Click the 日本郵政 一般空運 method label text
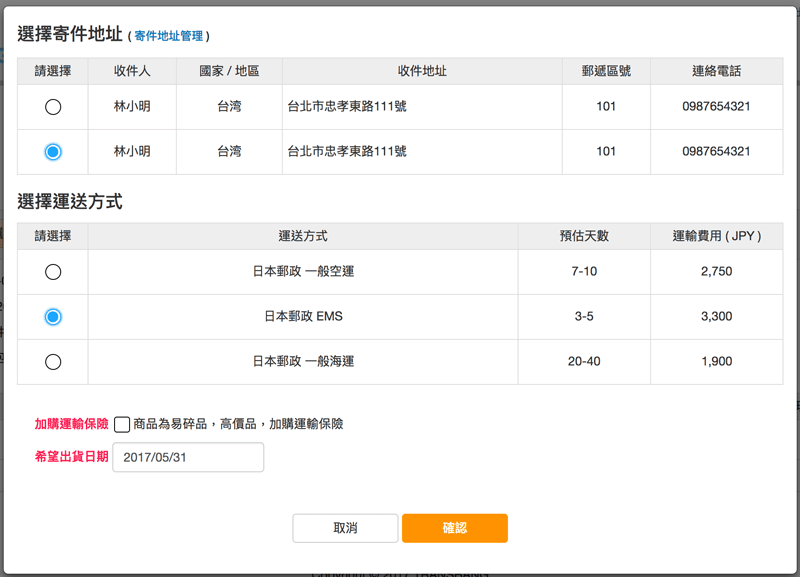 coord(303,272)
